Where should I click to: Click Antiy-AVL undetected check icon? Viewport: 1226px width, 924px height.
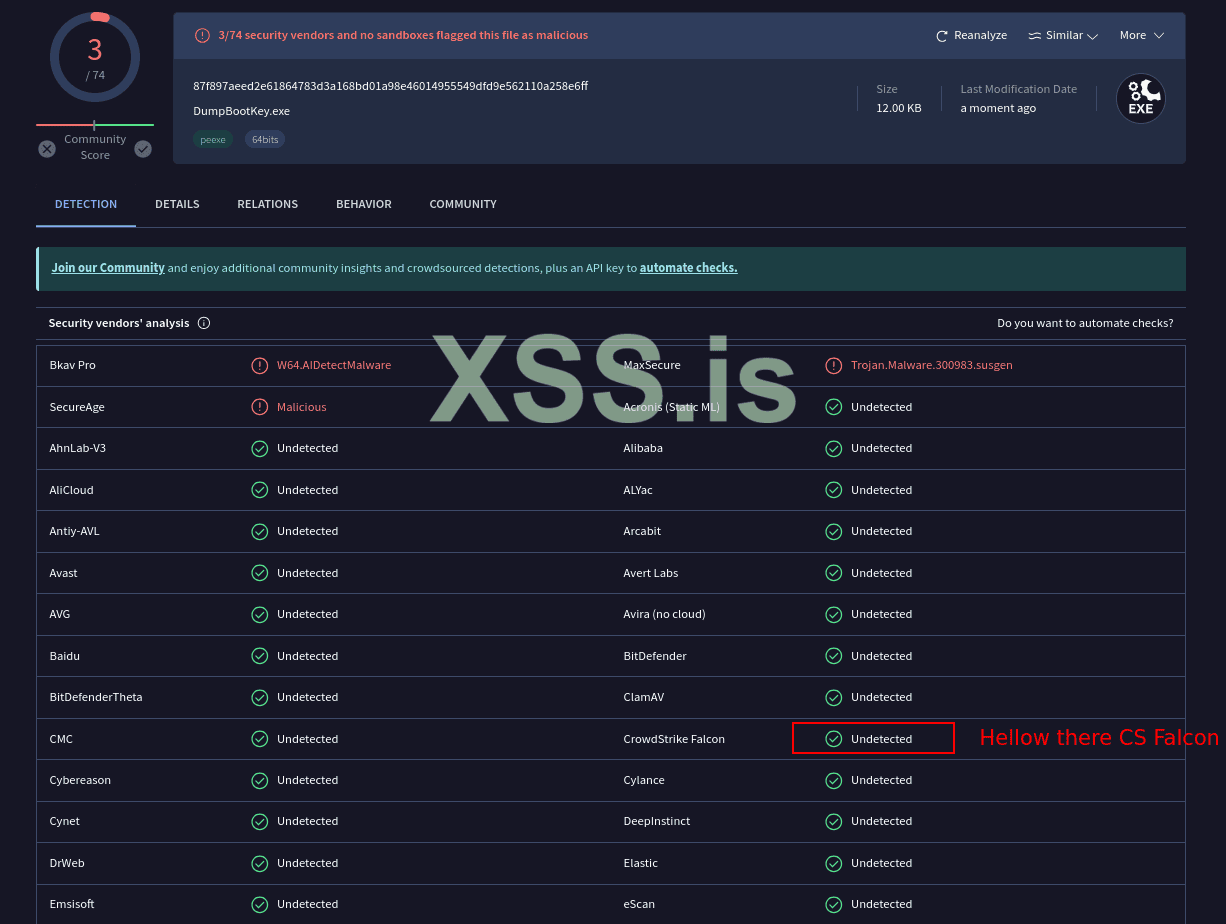tap(260, 531)
